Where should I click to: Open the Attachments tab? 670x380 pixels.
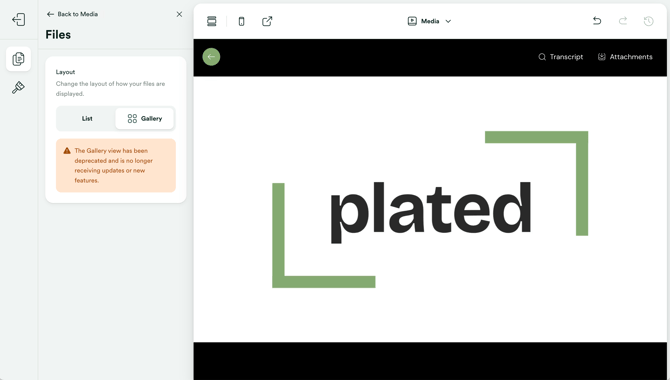[625, 57]
